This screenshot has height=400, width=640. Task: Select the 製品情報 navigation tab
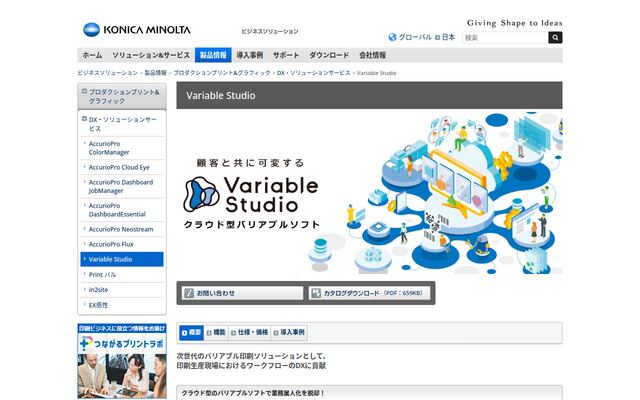pyautogui.click(x=213, y=55)
